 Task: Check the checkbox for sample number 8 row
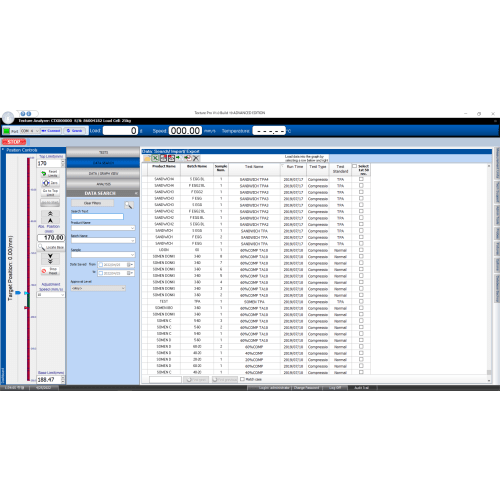(361, 256)
